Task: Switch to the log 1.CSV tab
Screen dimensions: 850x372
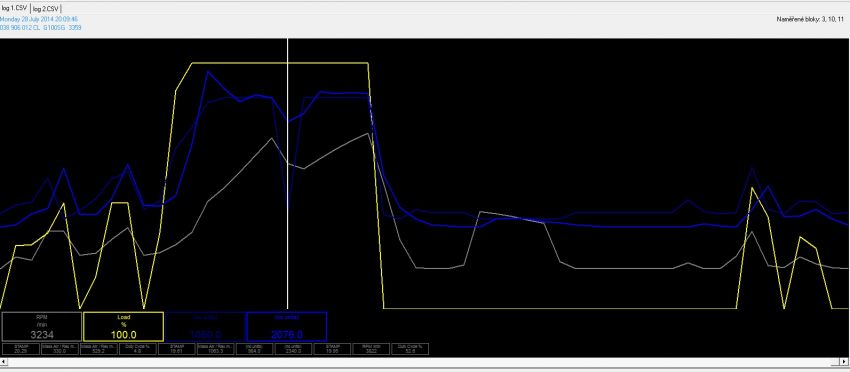Action: coord(15,8)
